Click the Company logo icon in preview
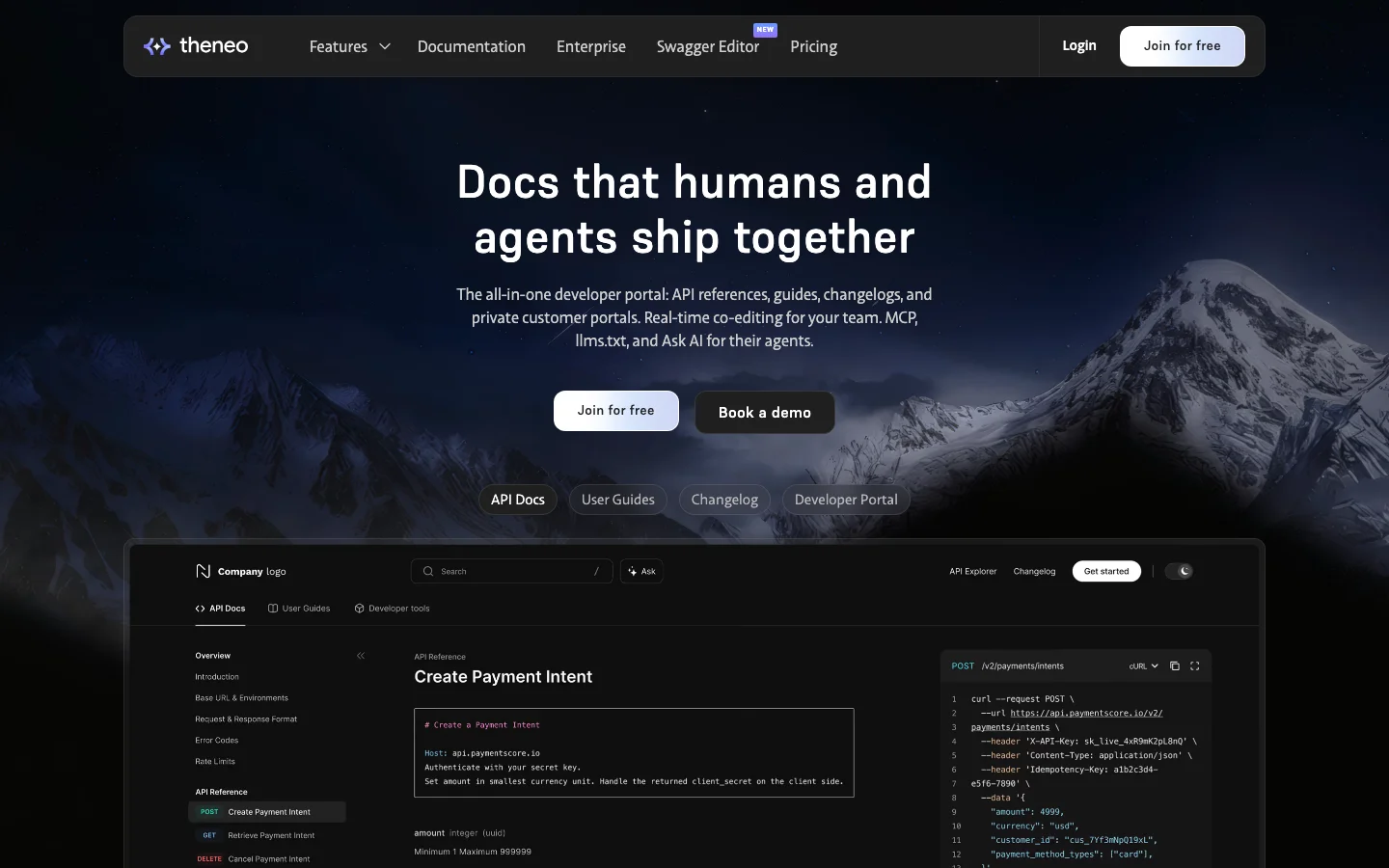 203,571
